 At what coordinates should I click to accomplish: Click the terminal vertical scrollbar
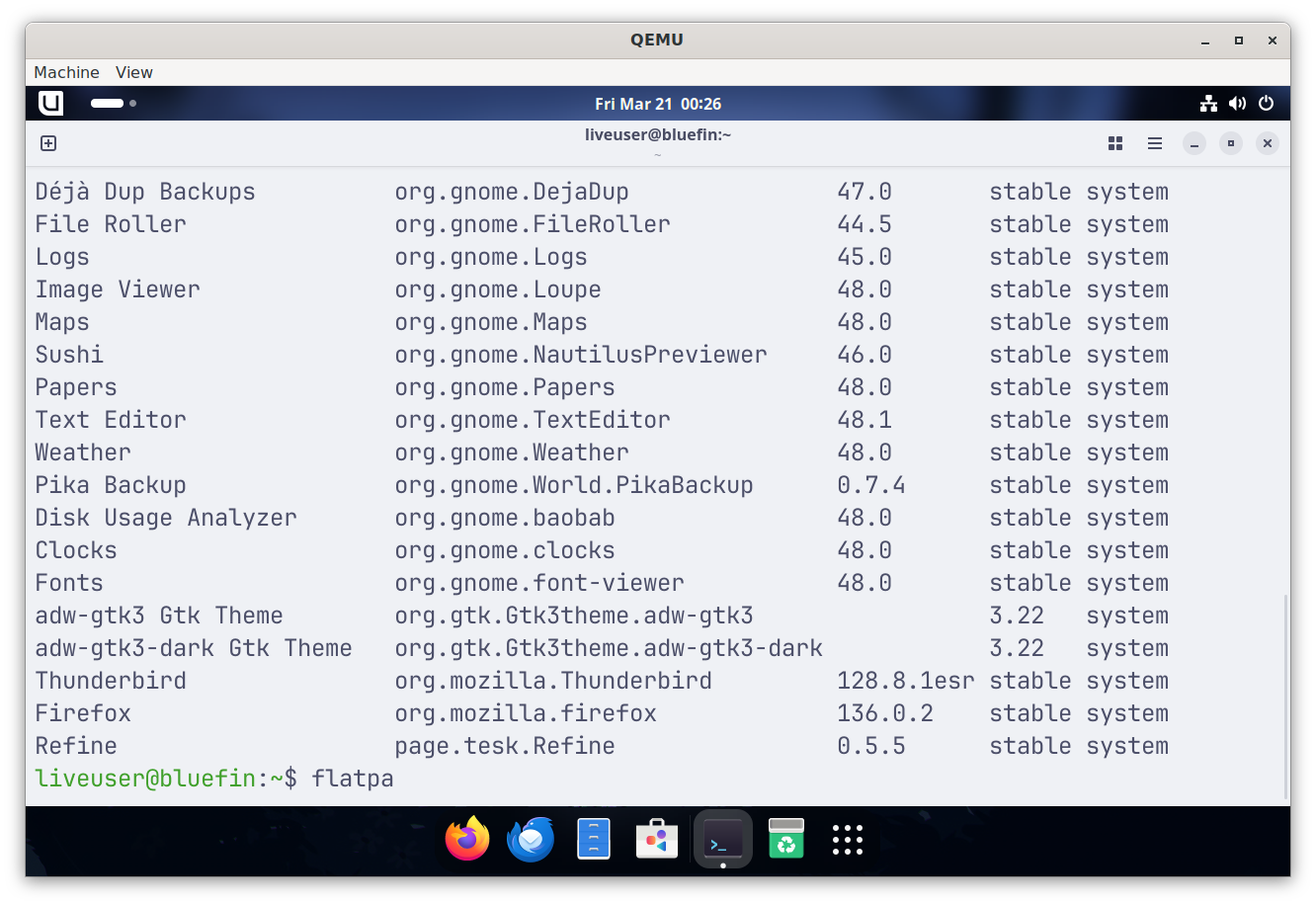[1284, 697]
